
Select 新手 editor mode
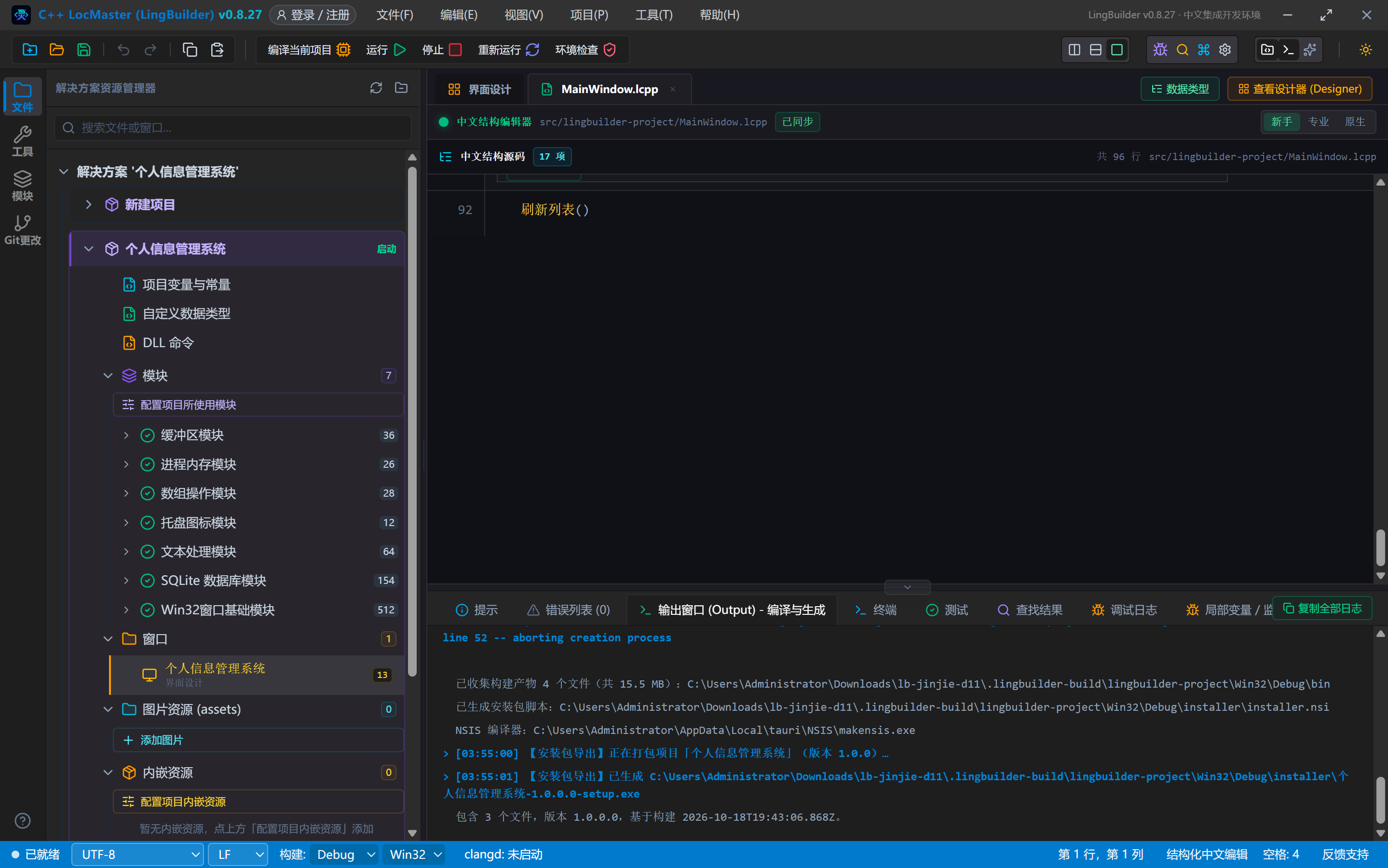coord(1281,122)
